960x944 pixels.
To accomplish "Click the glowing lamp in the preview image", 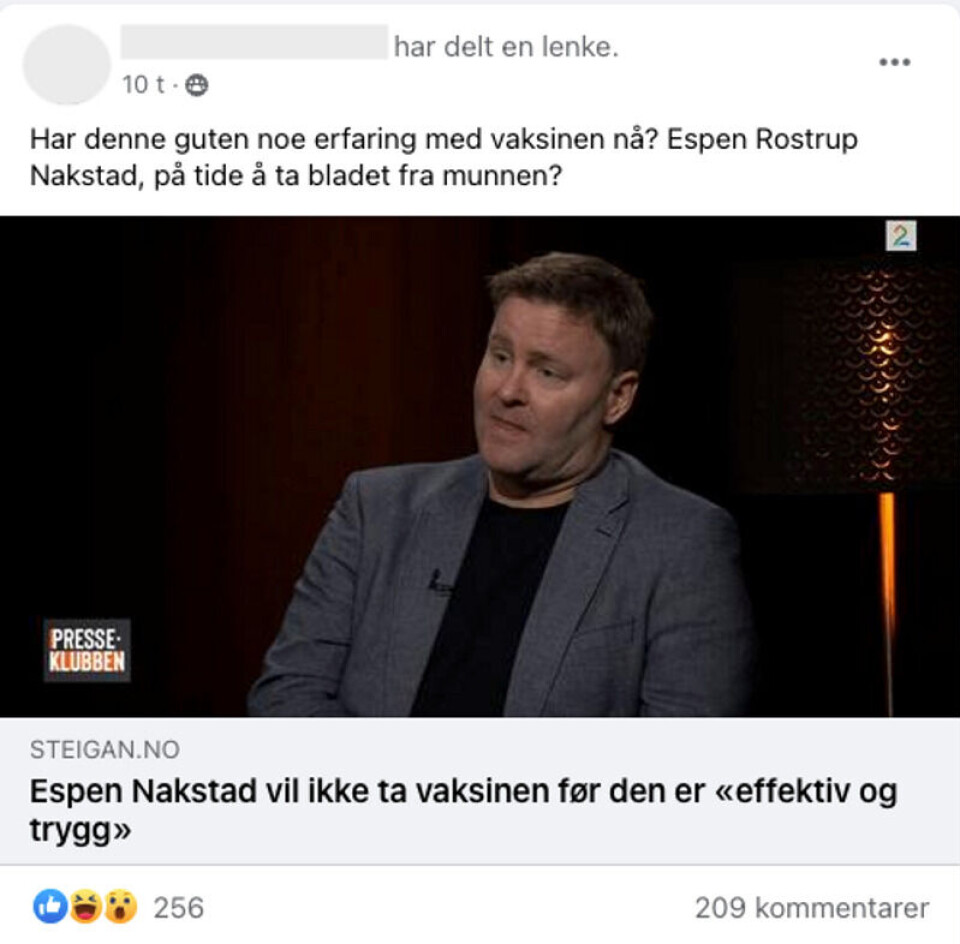I will click(876, 375).
